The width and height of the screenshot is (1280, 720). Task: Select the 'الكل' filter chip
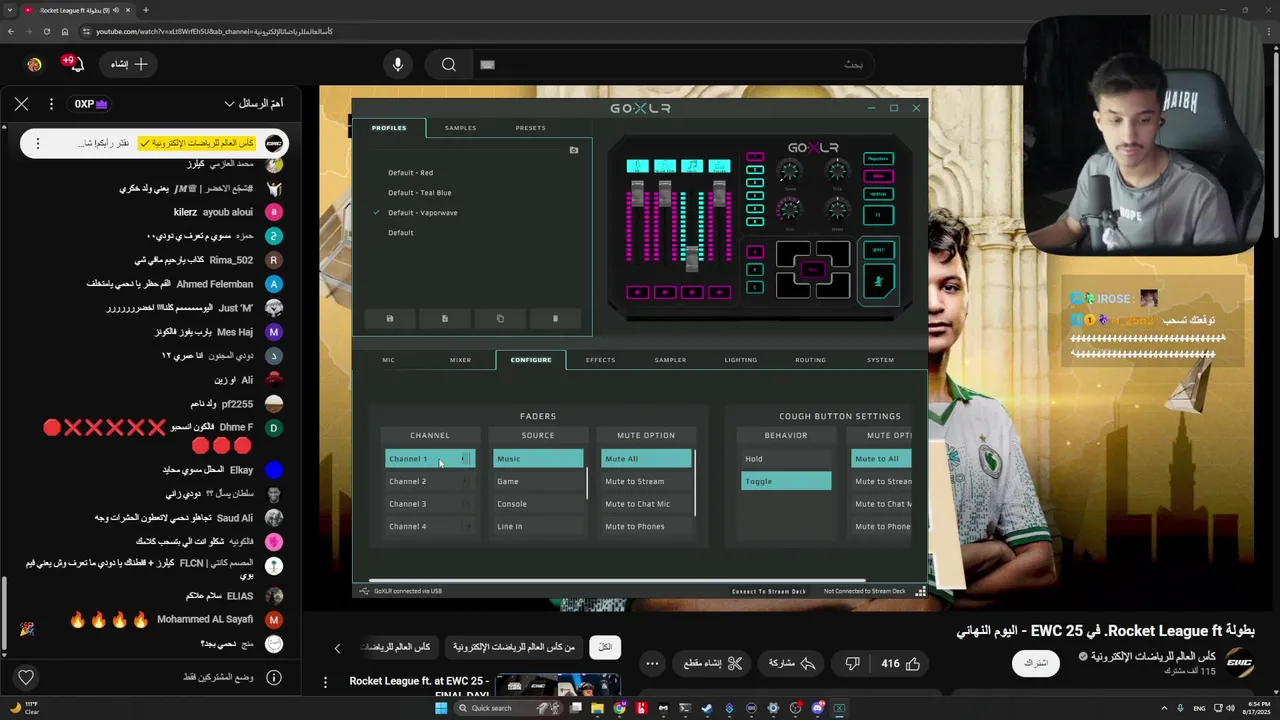point(605,647)
